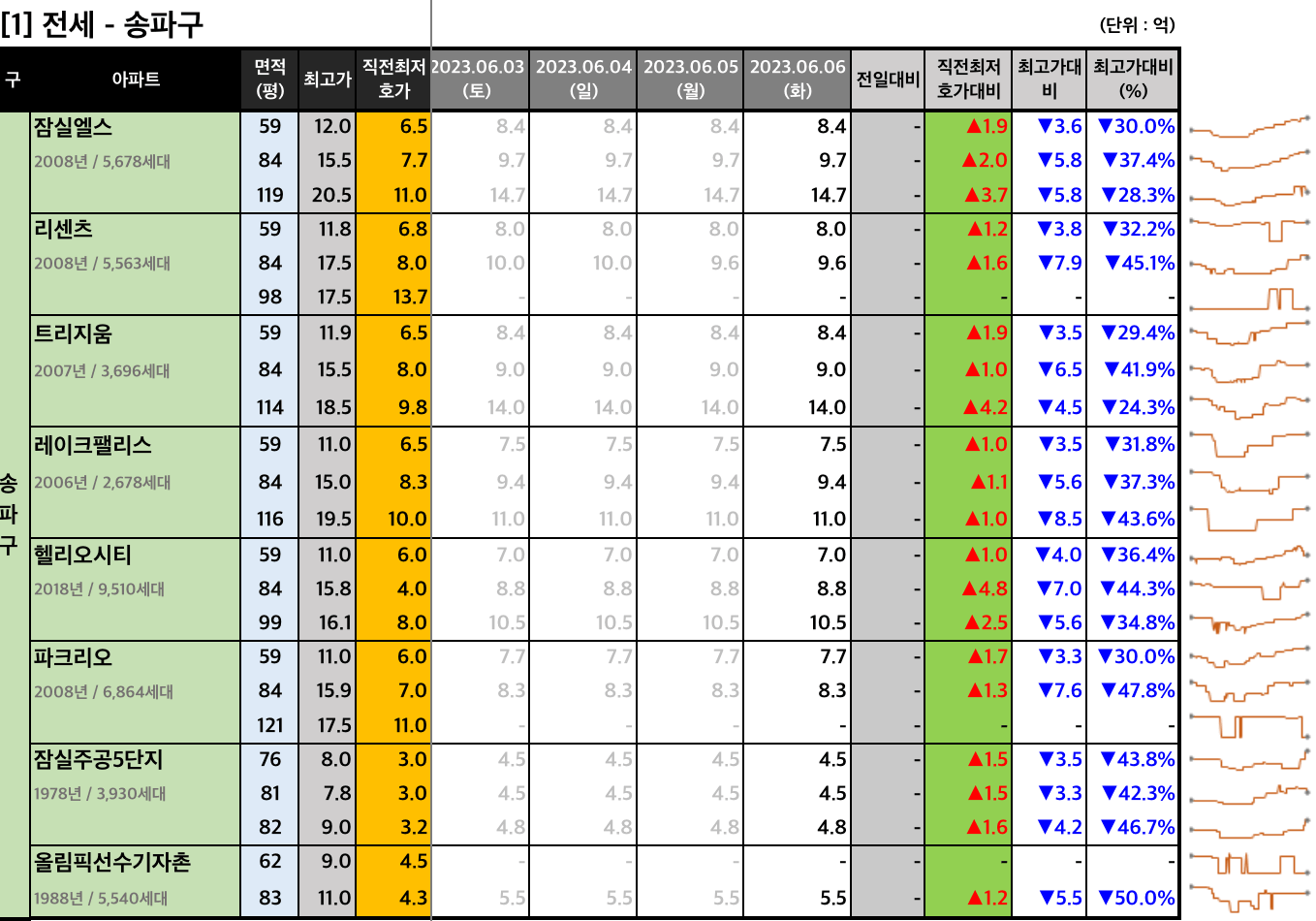Select the '2008년 / 5,678세대' detail text
1316x921 pixels.
point(102,161)
